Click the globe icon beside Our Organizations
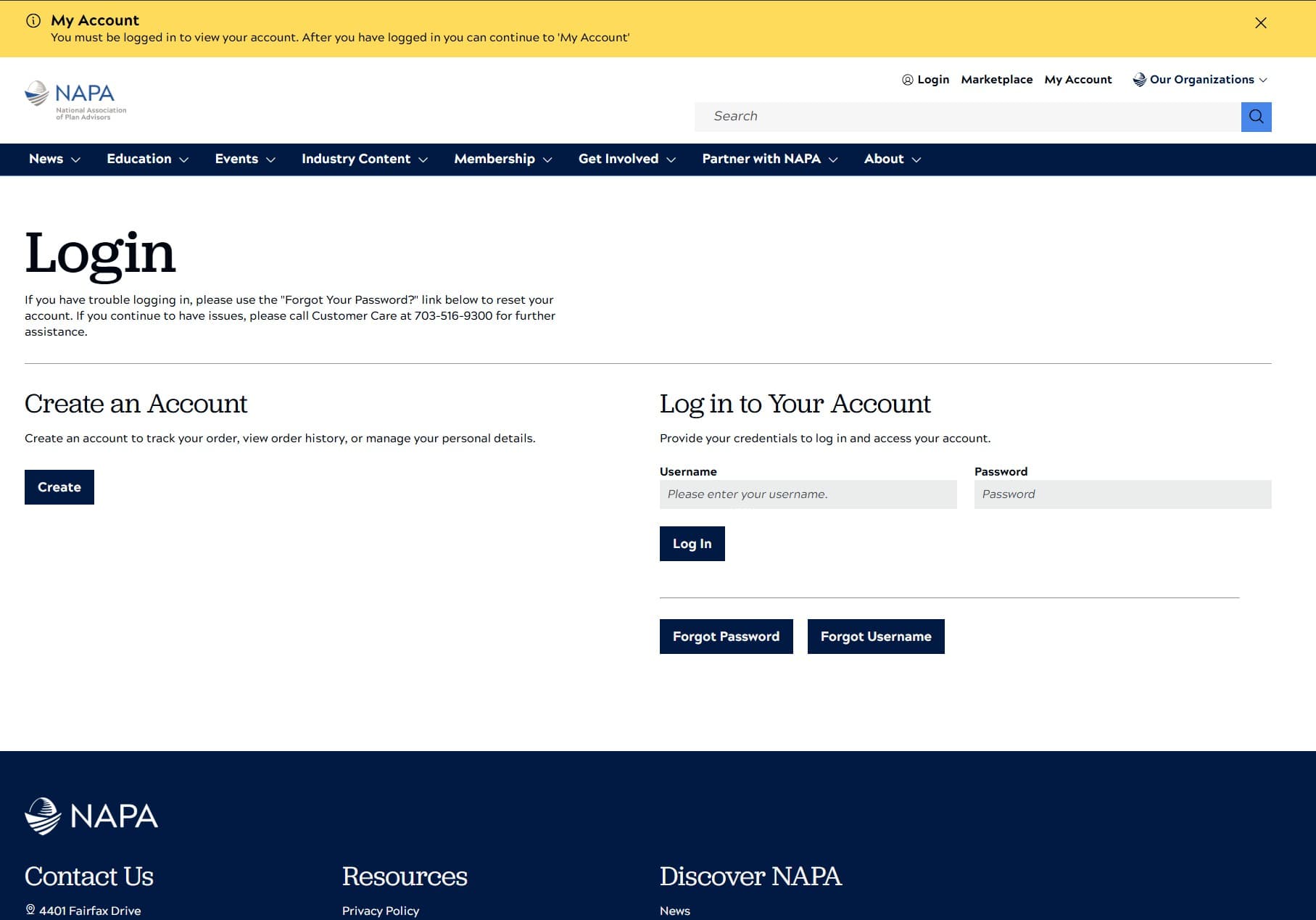The image size is (1316, 920). [x=1140, y=80]
